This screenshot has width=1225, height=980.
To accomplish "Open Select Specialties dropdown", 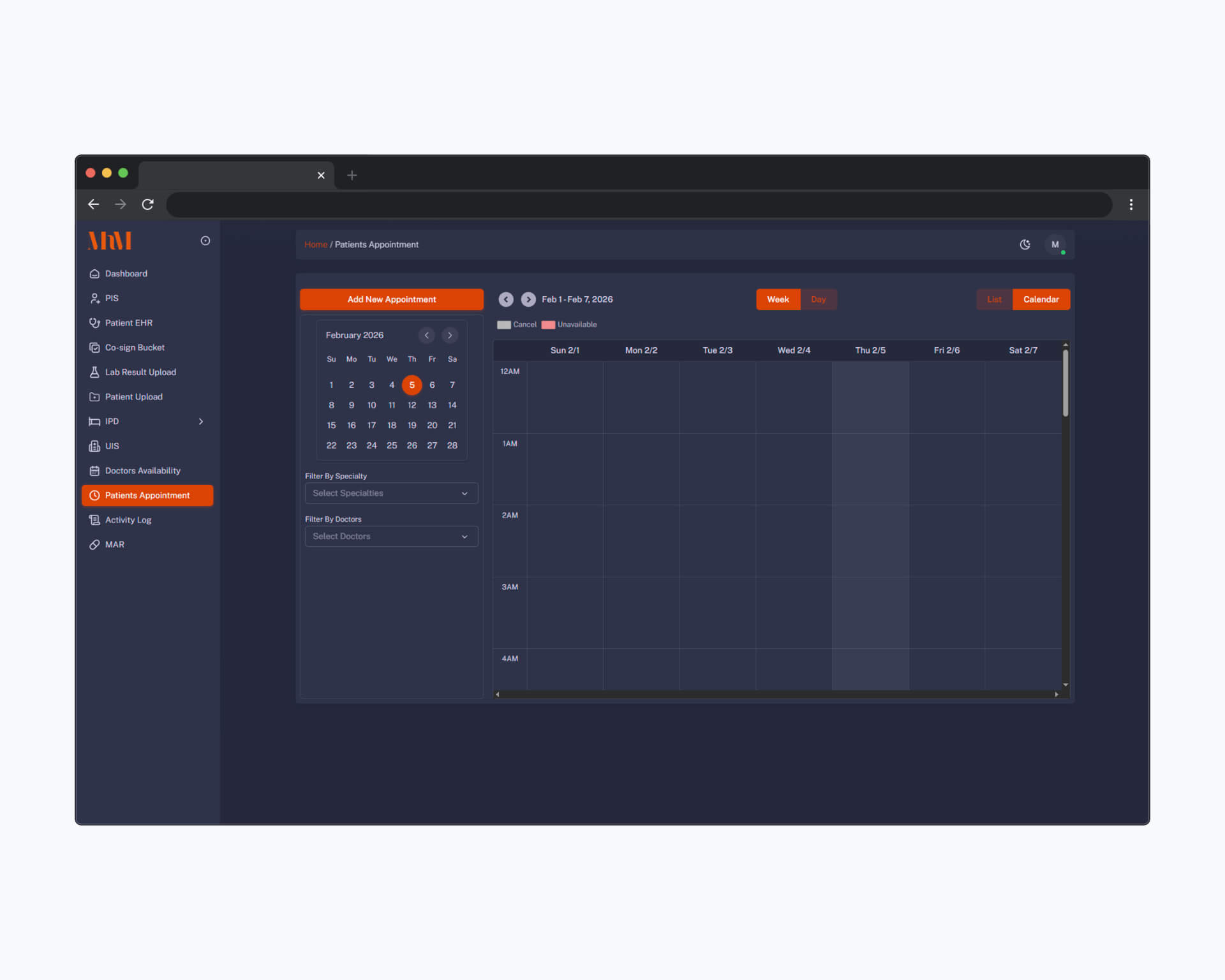I will [391, 493].
